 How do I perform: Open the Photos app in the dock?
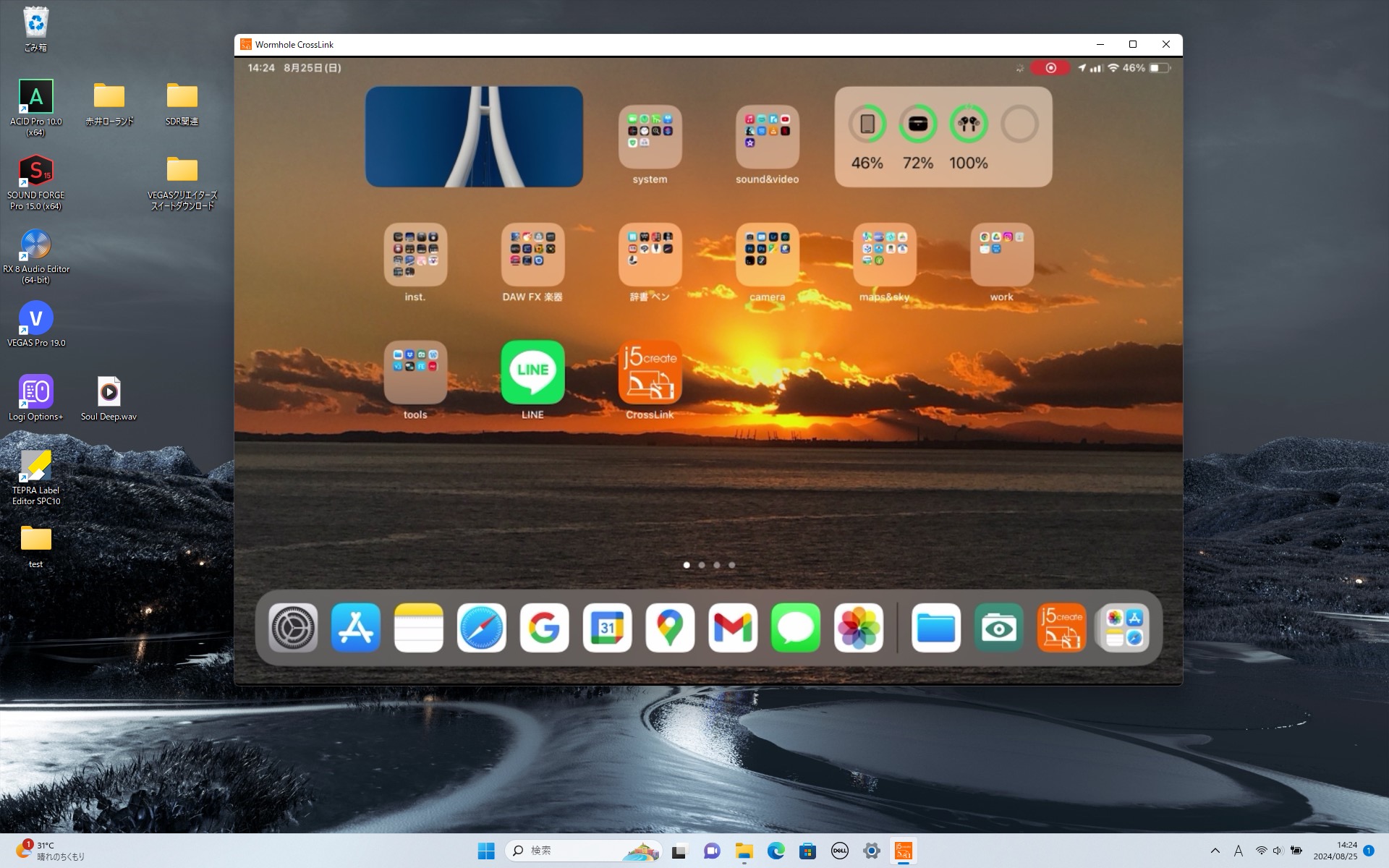pos(858,628)
